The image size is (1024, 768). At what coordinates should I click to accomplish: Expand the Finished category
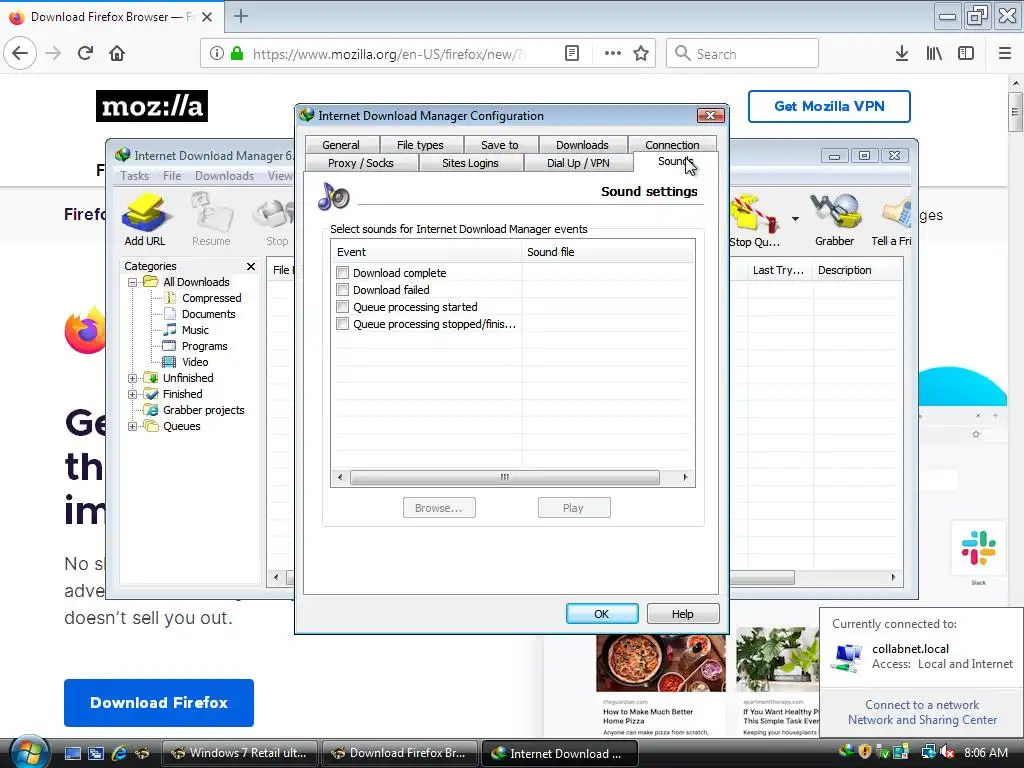pyautogui.click(x=133, y=394)
